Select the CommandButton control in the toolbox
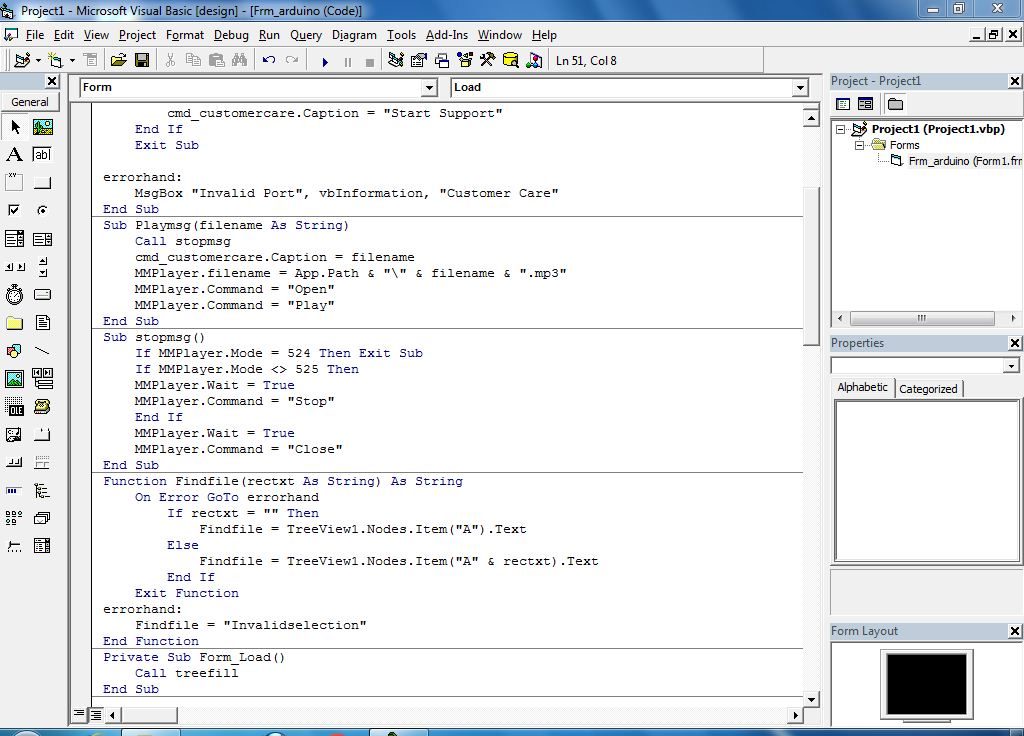The image size is (1024, 736). pyautogui.click(x=41, y=183)
